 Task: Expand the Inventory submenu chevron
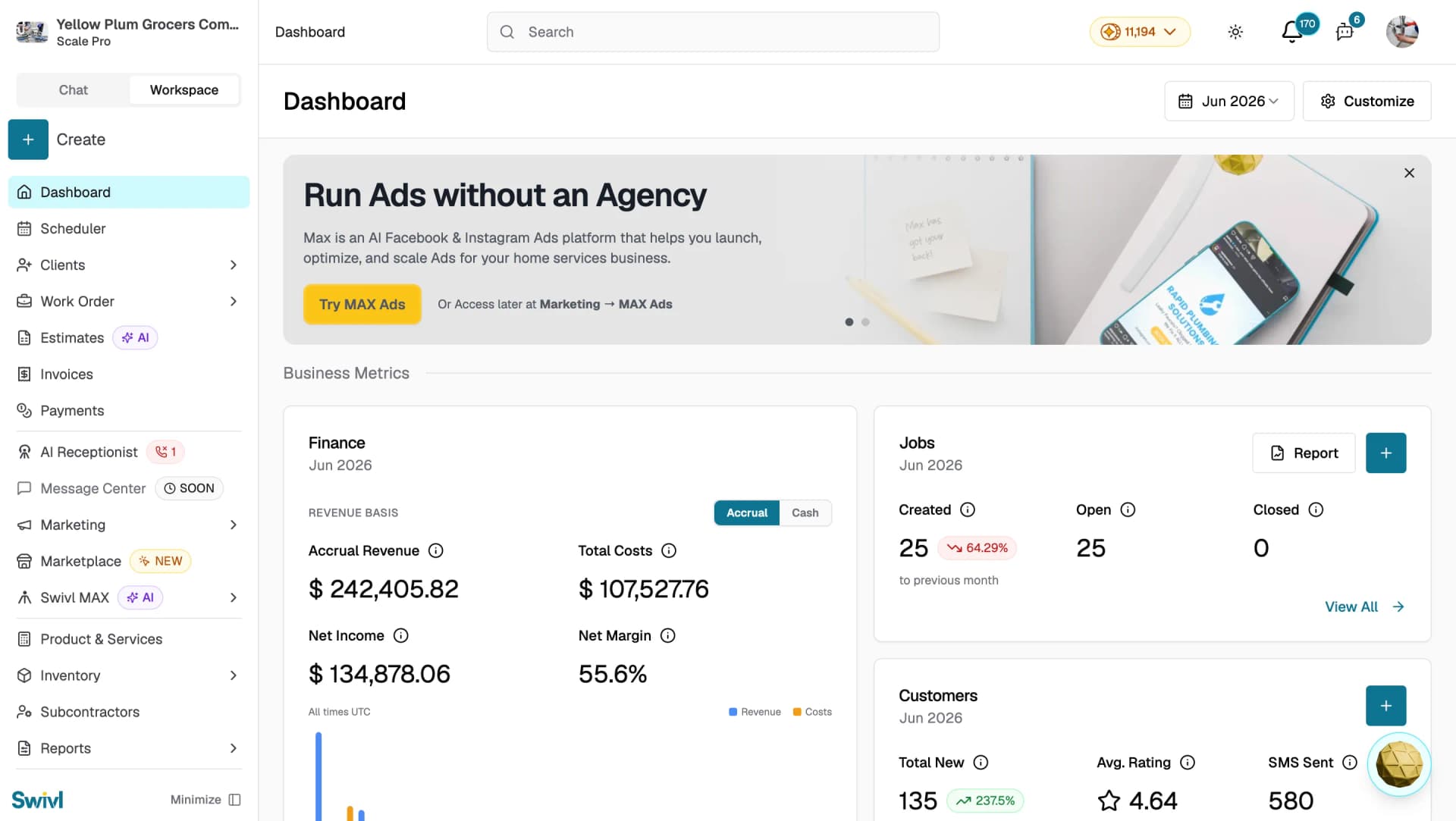tap(233, 675)
